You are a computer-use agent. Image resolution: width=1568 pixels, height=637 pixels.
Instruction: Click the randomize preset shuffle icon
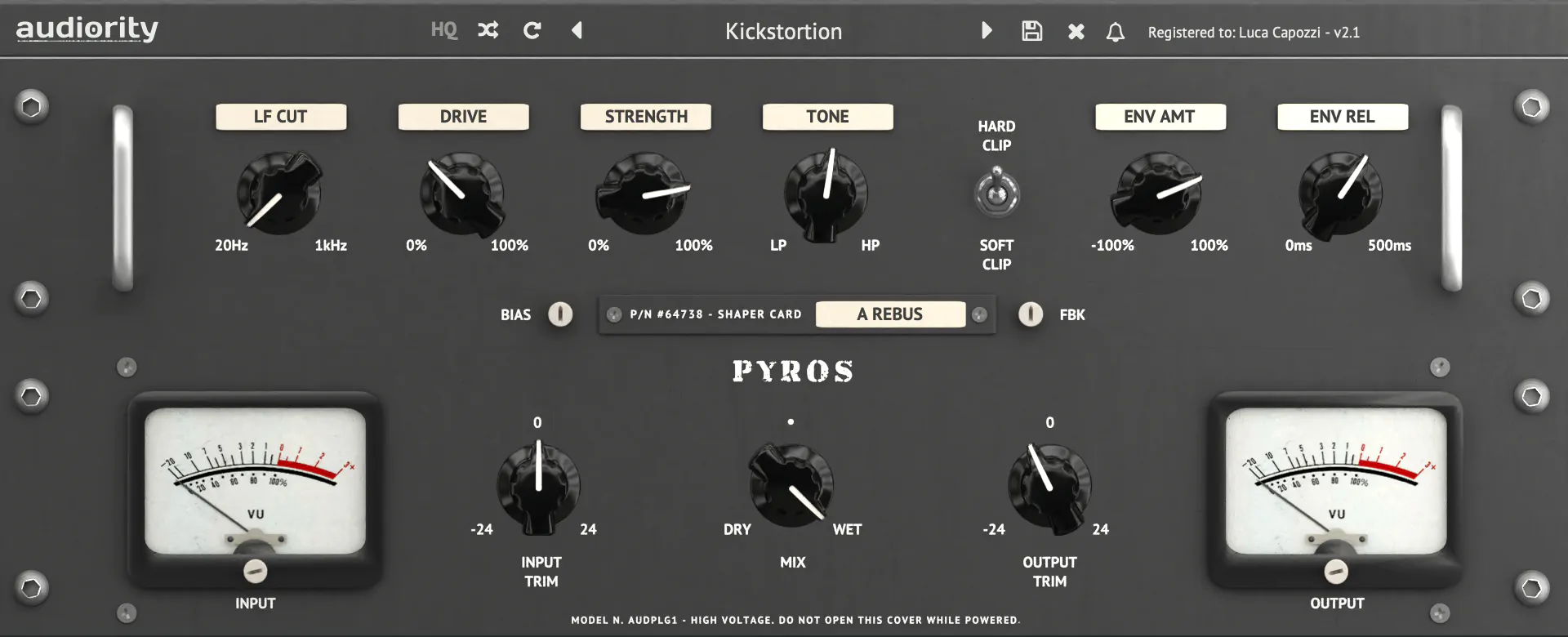pos(488,30)
